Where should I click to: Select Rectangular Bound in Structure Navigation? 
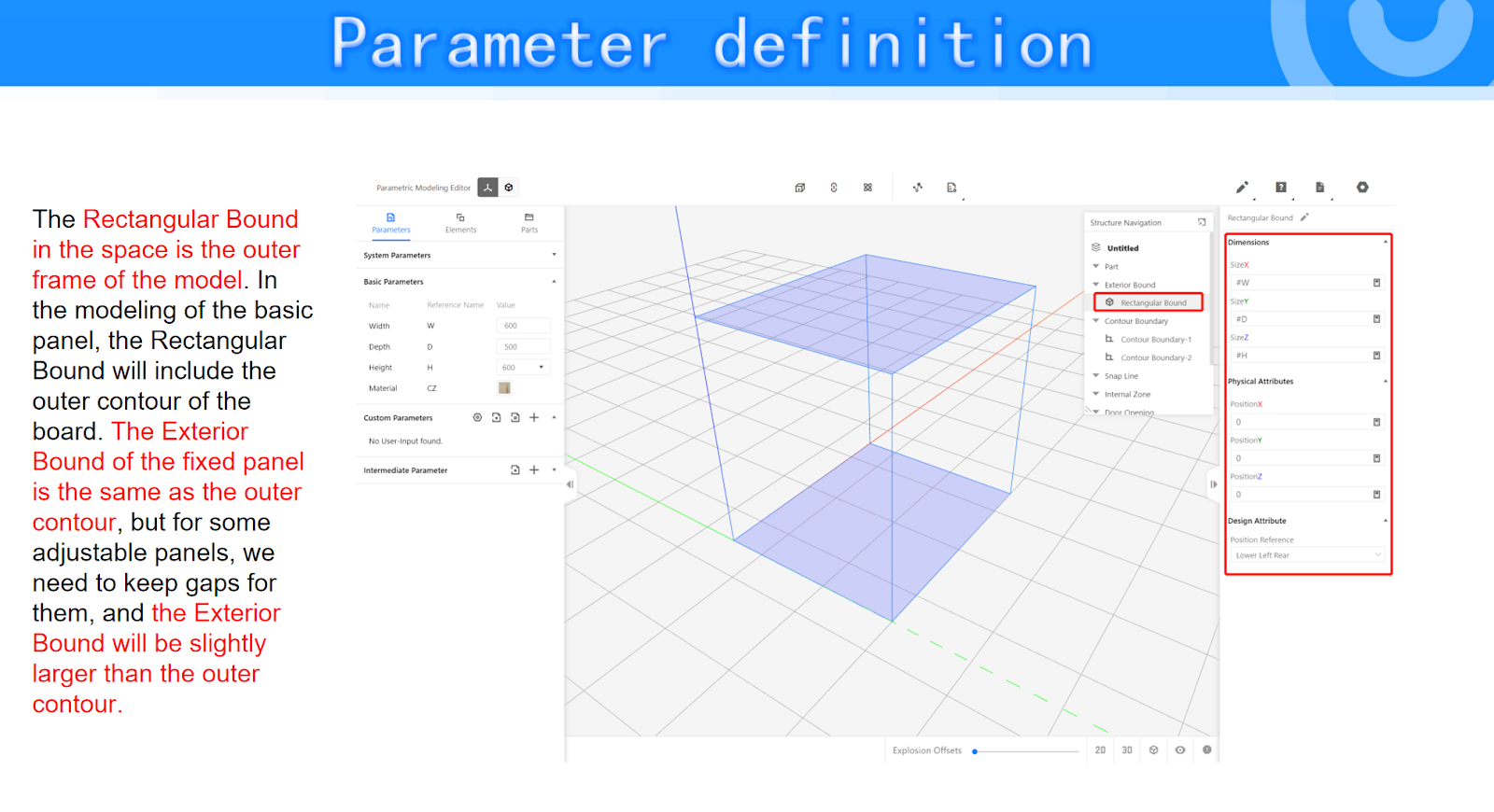1153,302
